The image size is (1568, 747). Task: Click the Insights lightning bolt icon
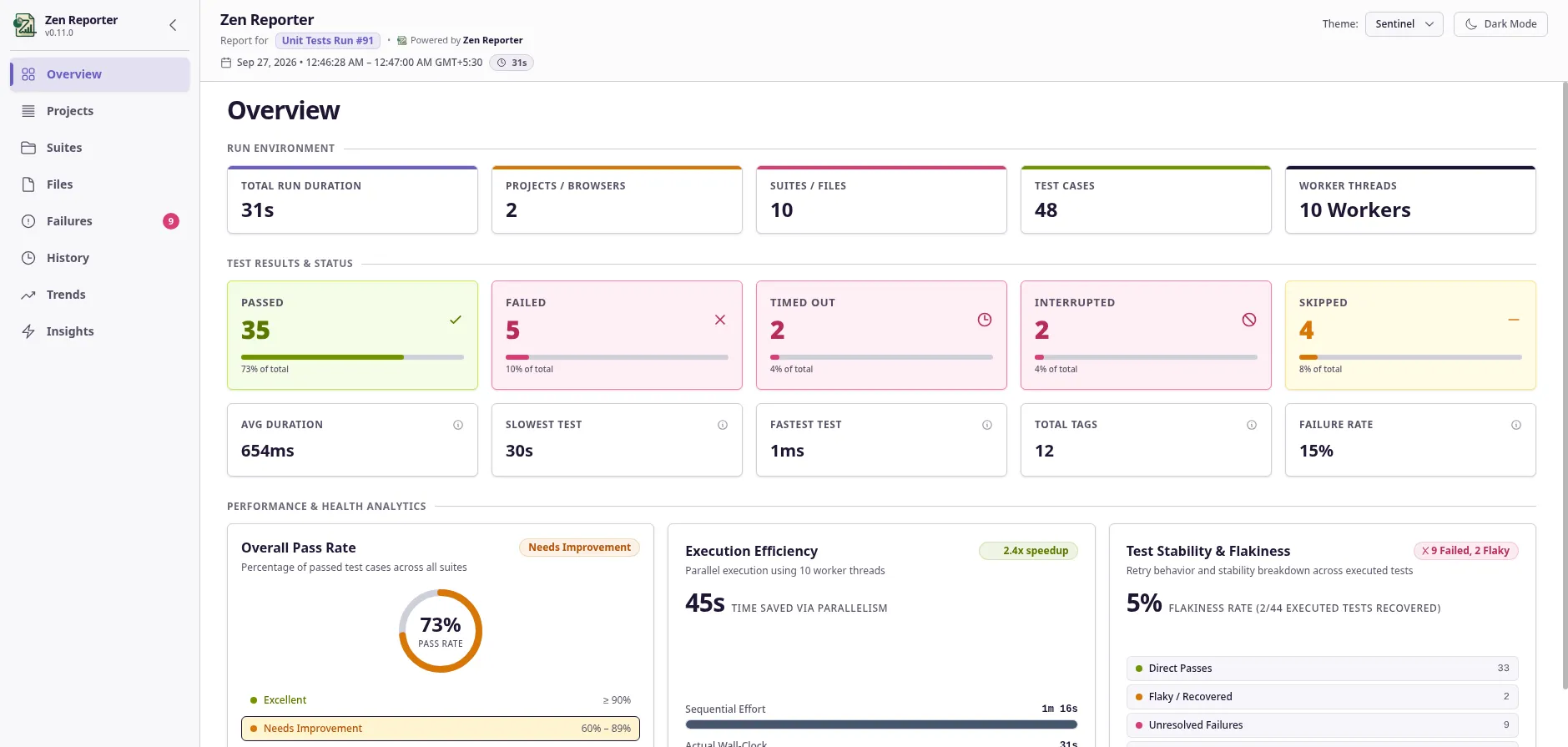28,331
